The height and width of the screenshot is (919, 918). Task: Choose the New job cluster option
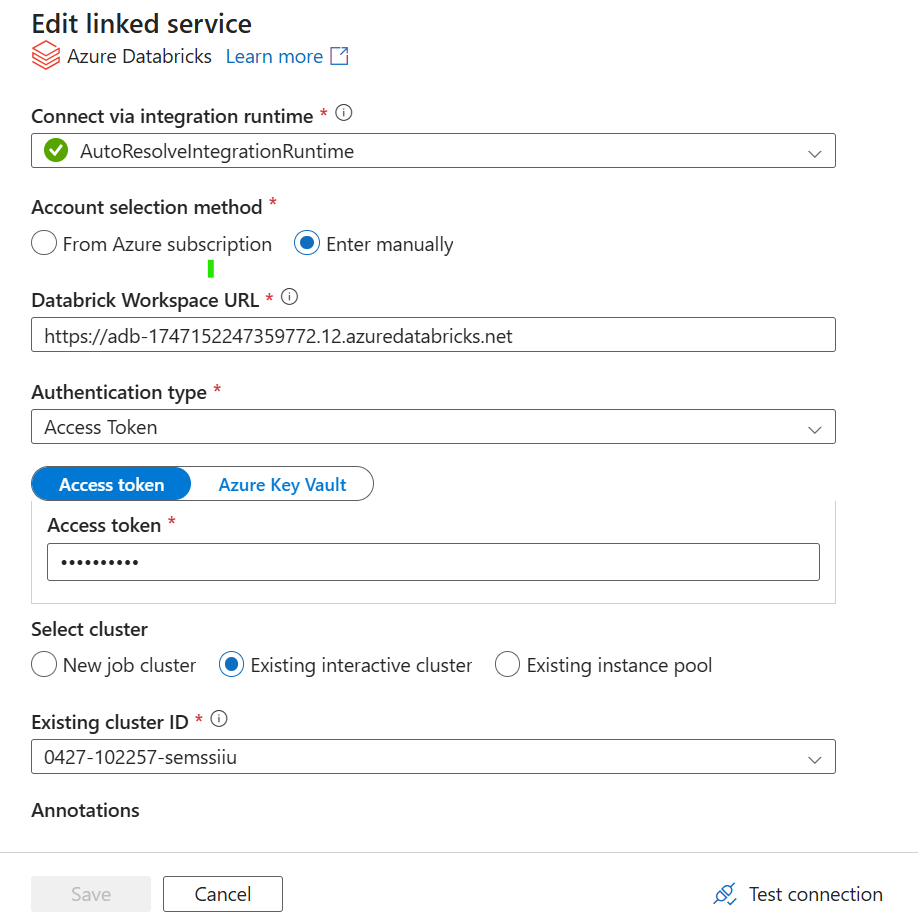tap(44, 665)
